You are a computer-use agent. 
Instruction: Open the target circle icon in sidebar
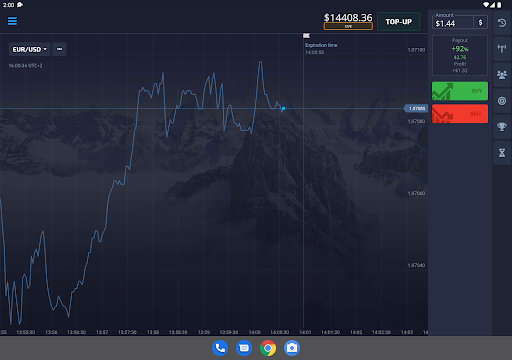click(502, 101)
